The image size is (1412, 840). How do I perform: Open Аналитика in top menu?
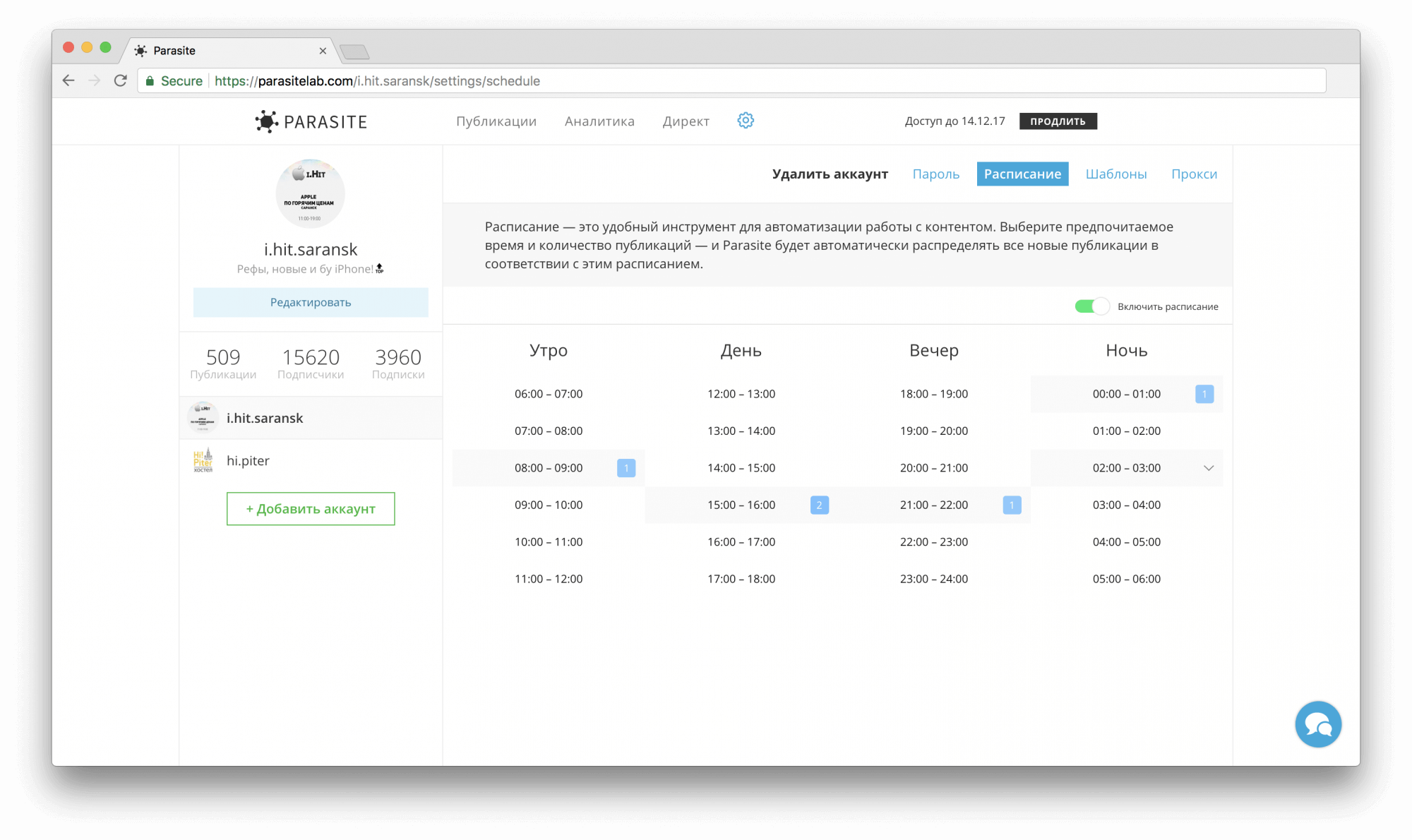pos(599,121)
